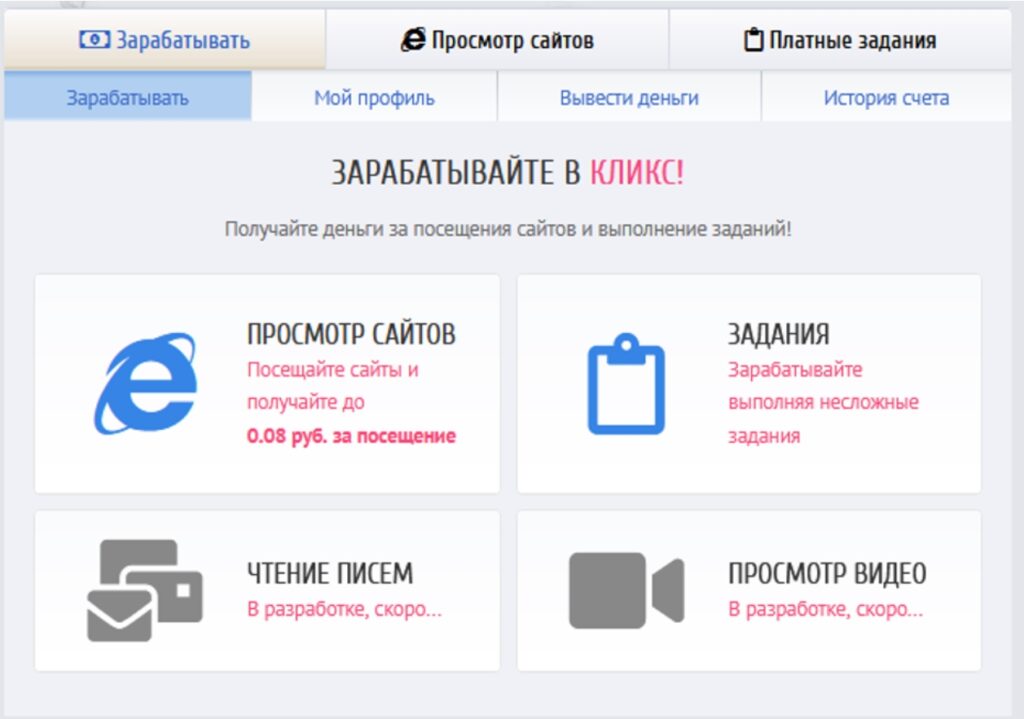Switch to the Просмотр сайтов tab
The image size is (1024, 719).
click(x=497, y=40)
